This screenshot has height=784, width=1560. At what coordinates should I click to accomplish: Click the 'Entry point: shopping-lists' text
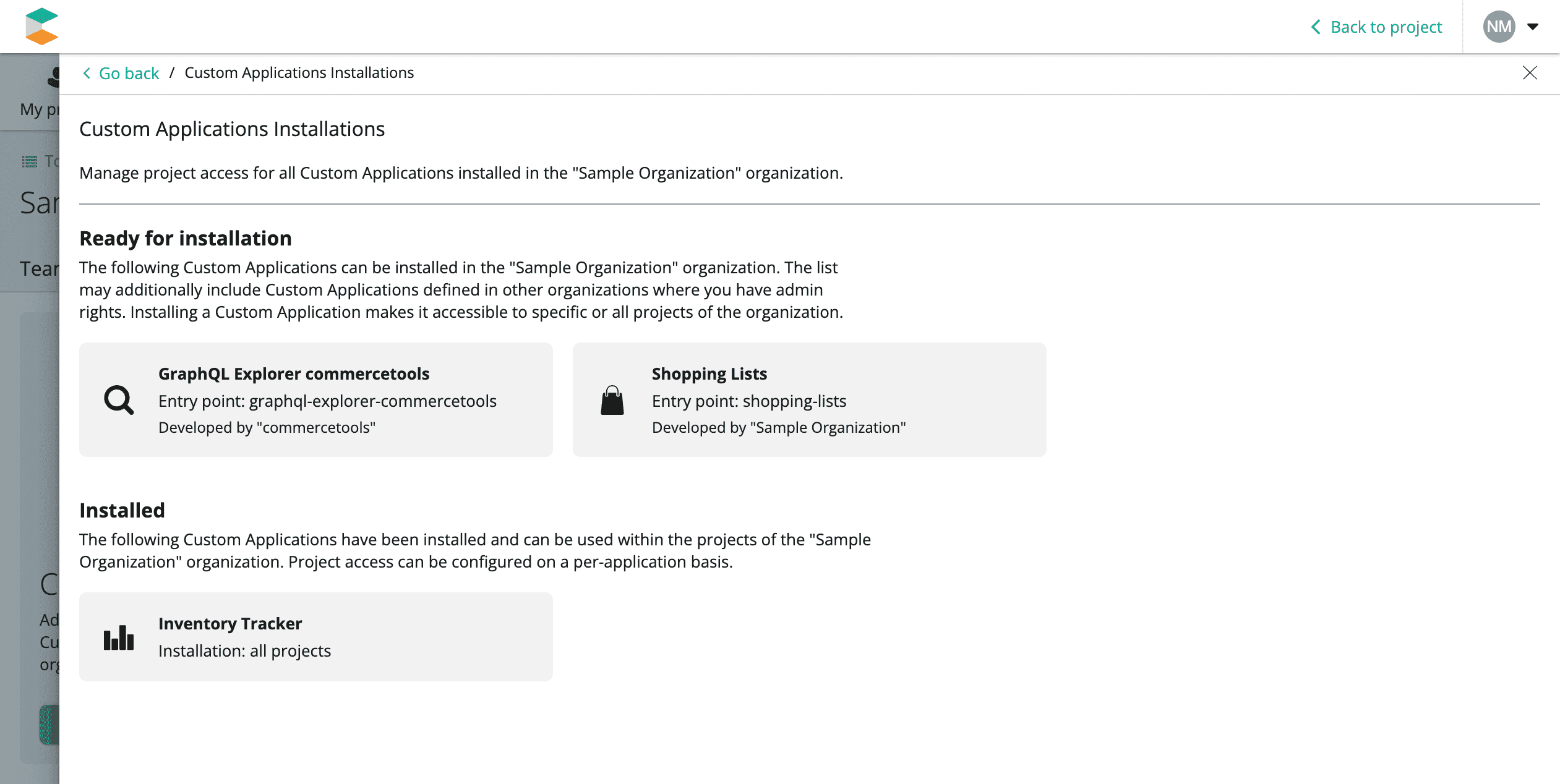click(x=749, y=401)
